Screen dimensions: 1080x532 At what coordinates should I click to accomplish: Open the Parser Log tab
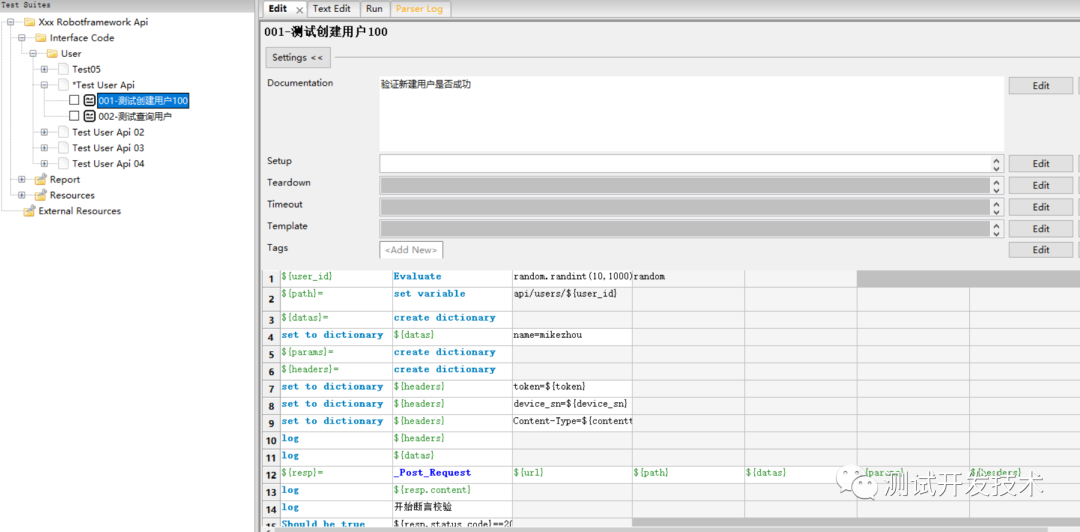tap(419, 9)
